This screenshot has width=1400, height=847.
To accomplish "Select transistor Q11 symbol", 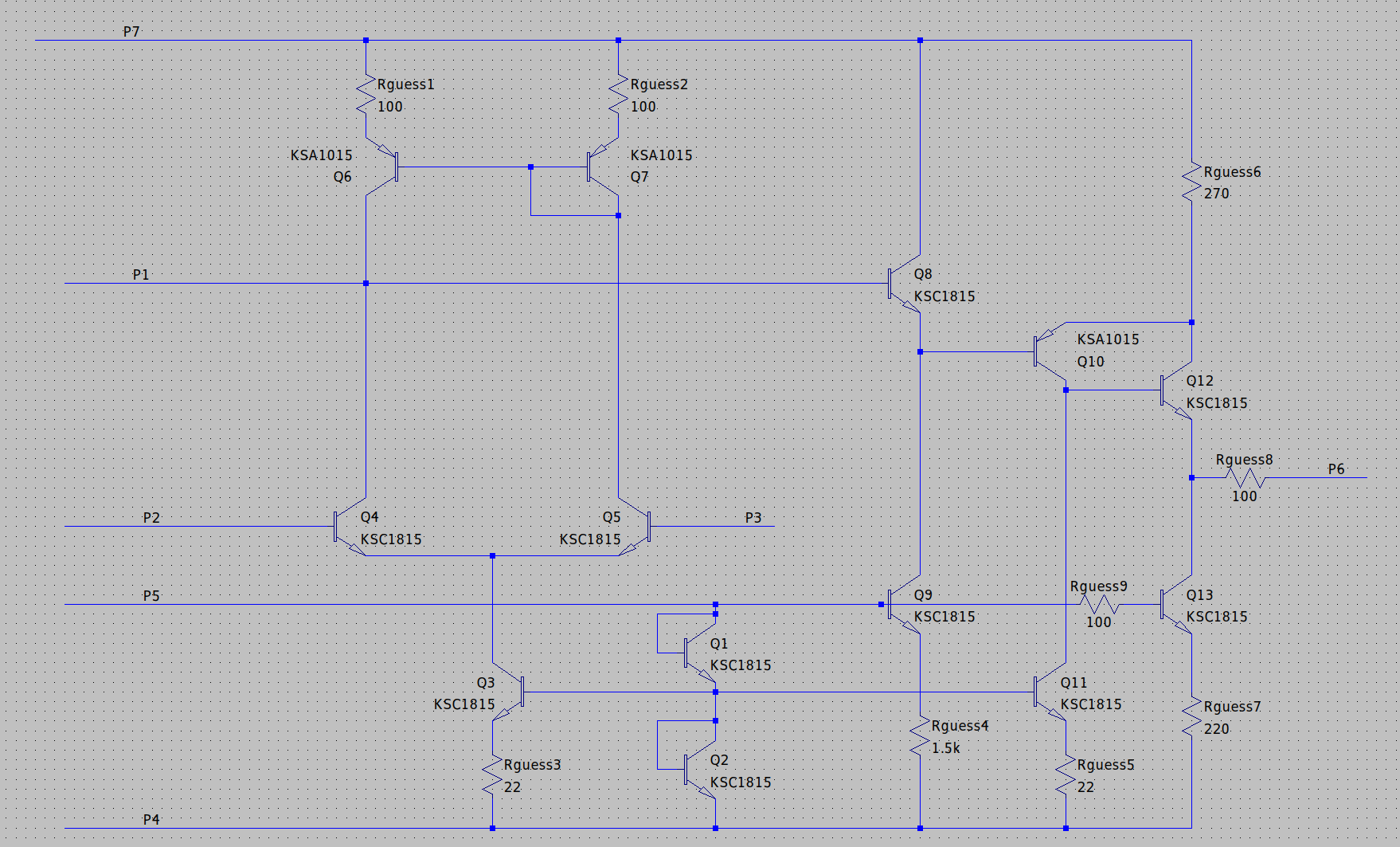I will tap(1050, 692).
